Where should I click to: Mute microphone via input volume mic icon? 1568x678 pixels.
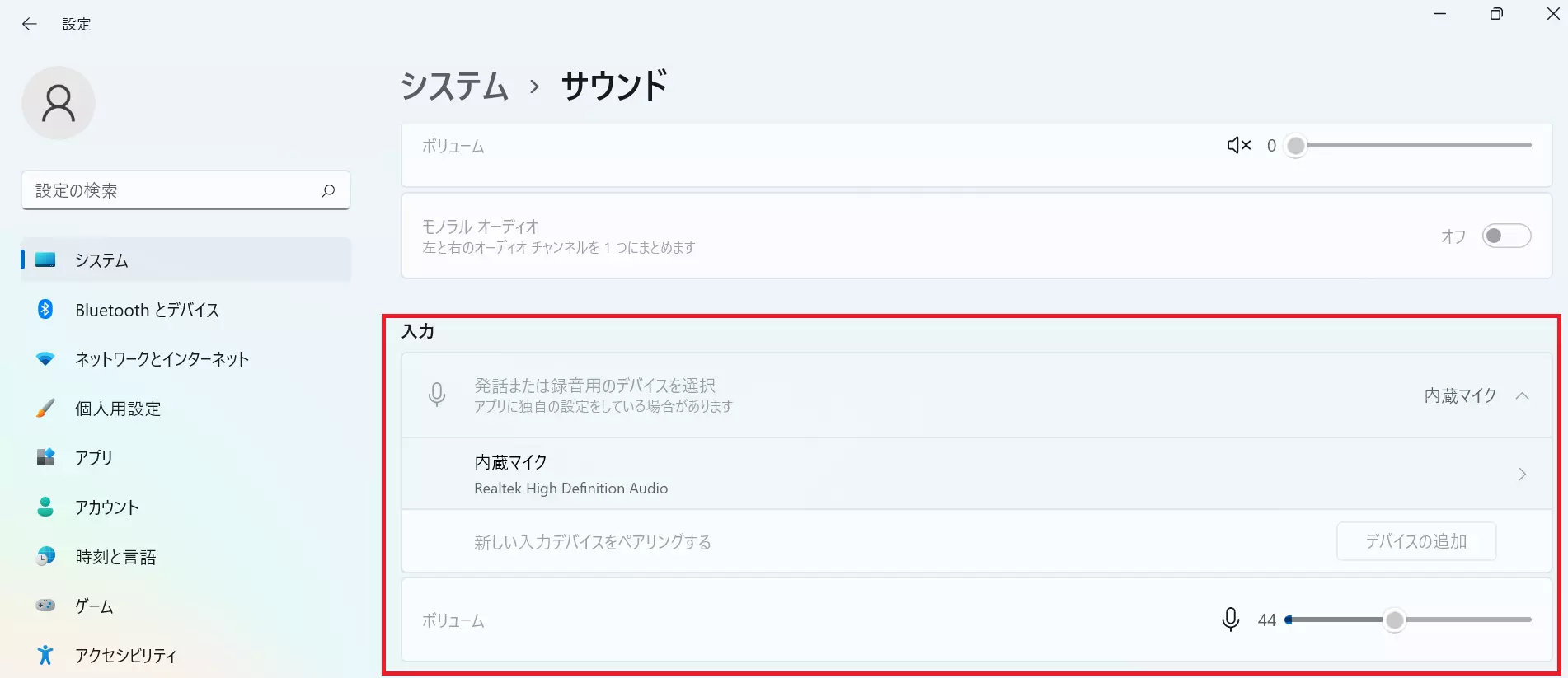[1230, 620]
